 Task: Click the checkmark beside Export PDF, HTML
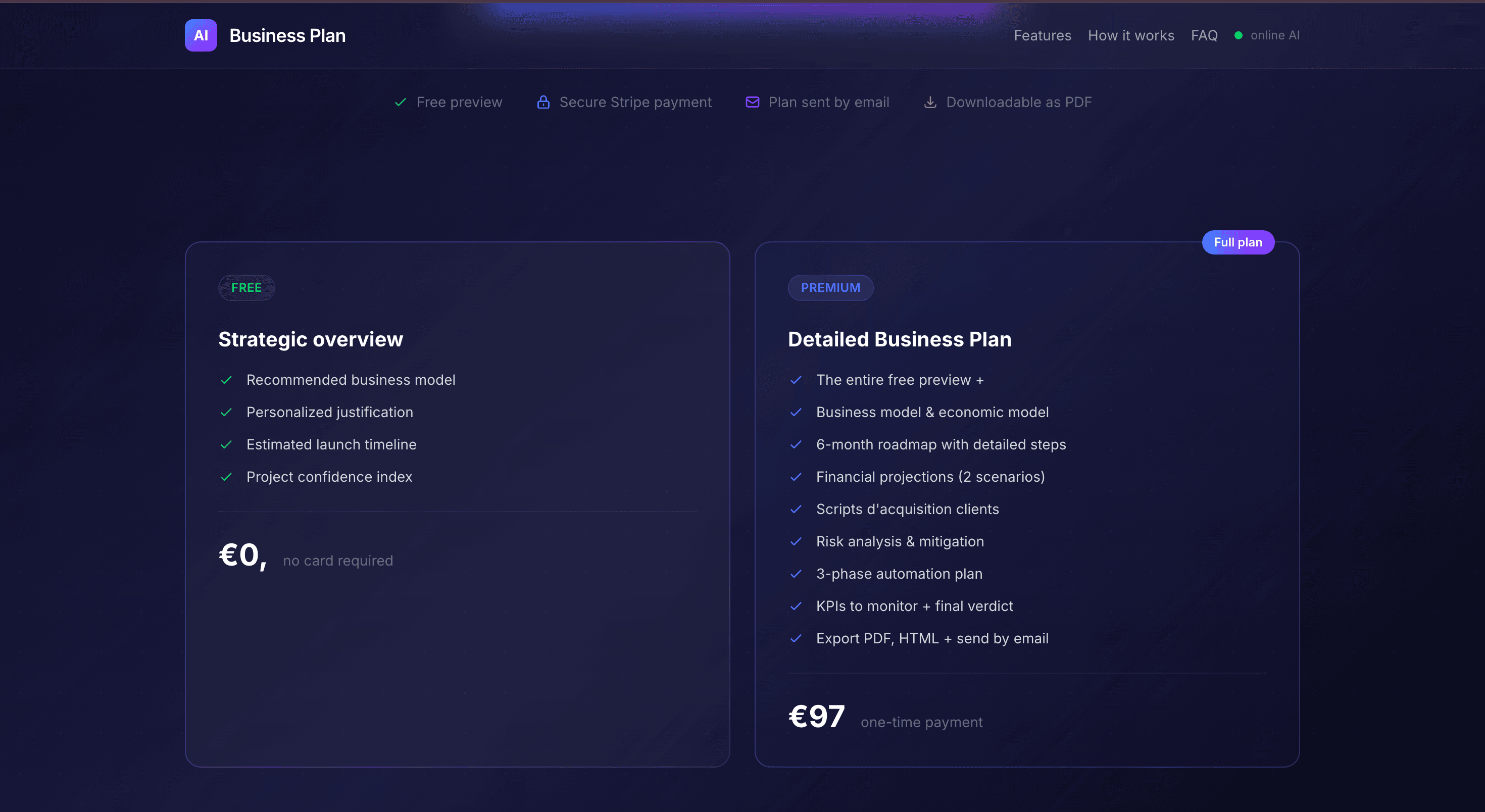pos(796,638)
